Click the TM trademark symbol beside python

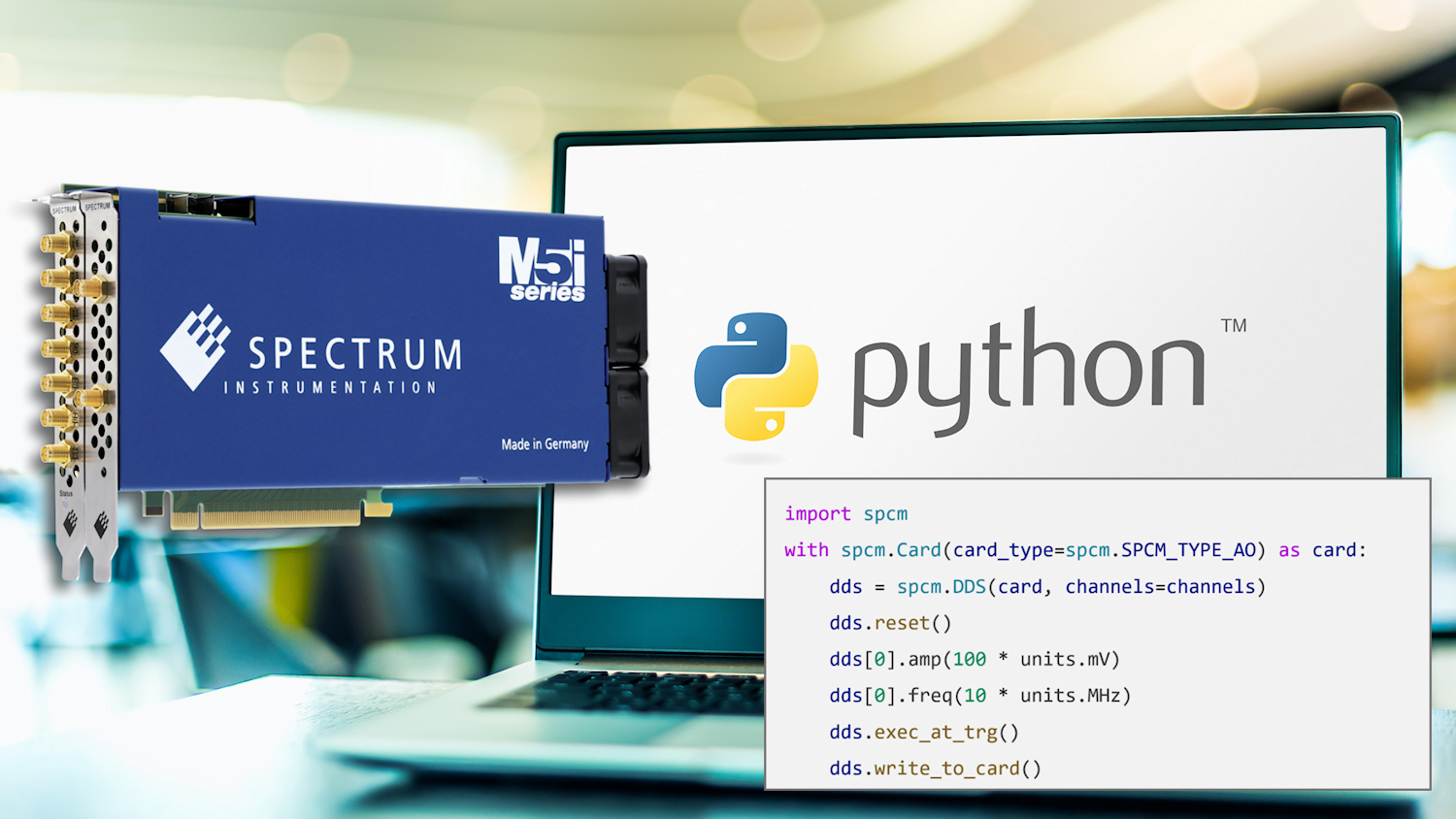pos(1234,325)
